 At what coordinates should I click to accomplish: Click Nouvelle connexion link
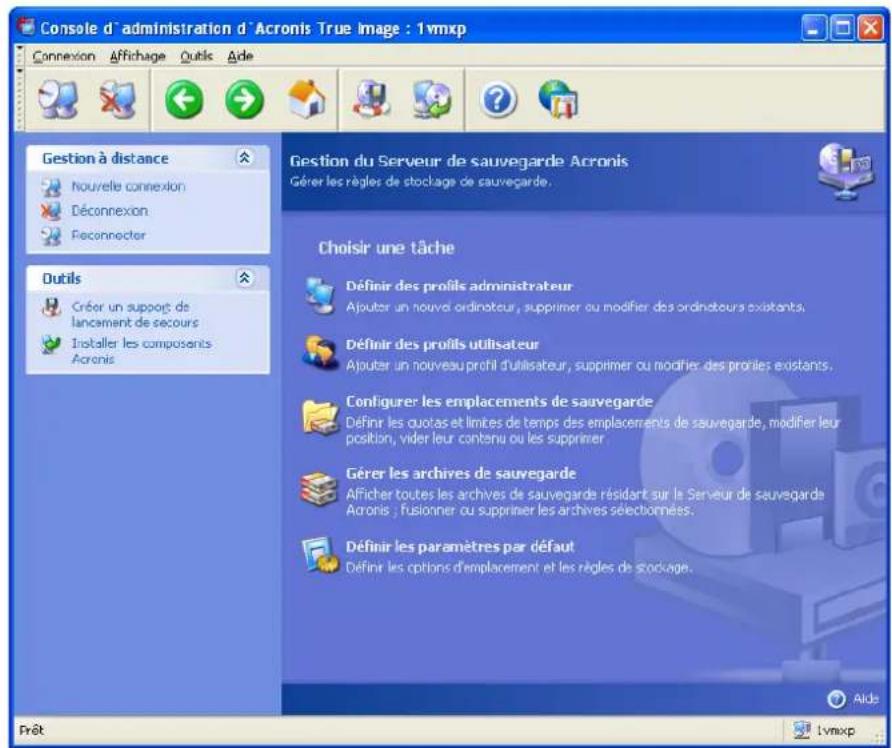[x=128, y=187]
